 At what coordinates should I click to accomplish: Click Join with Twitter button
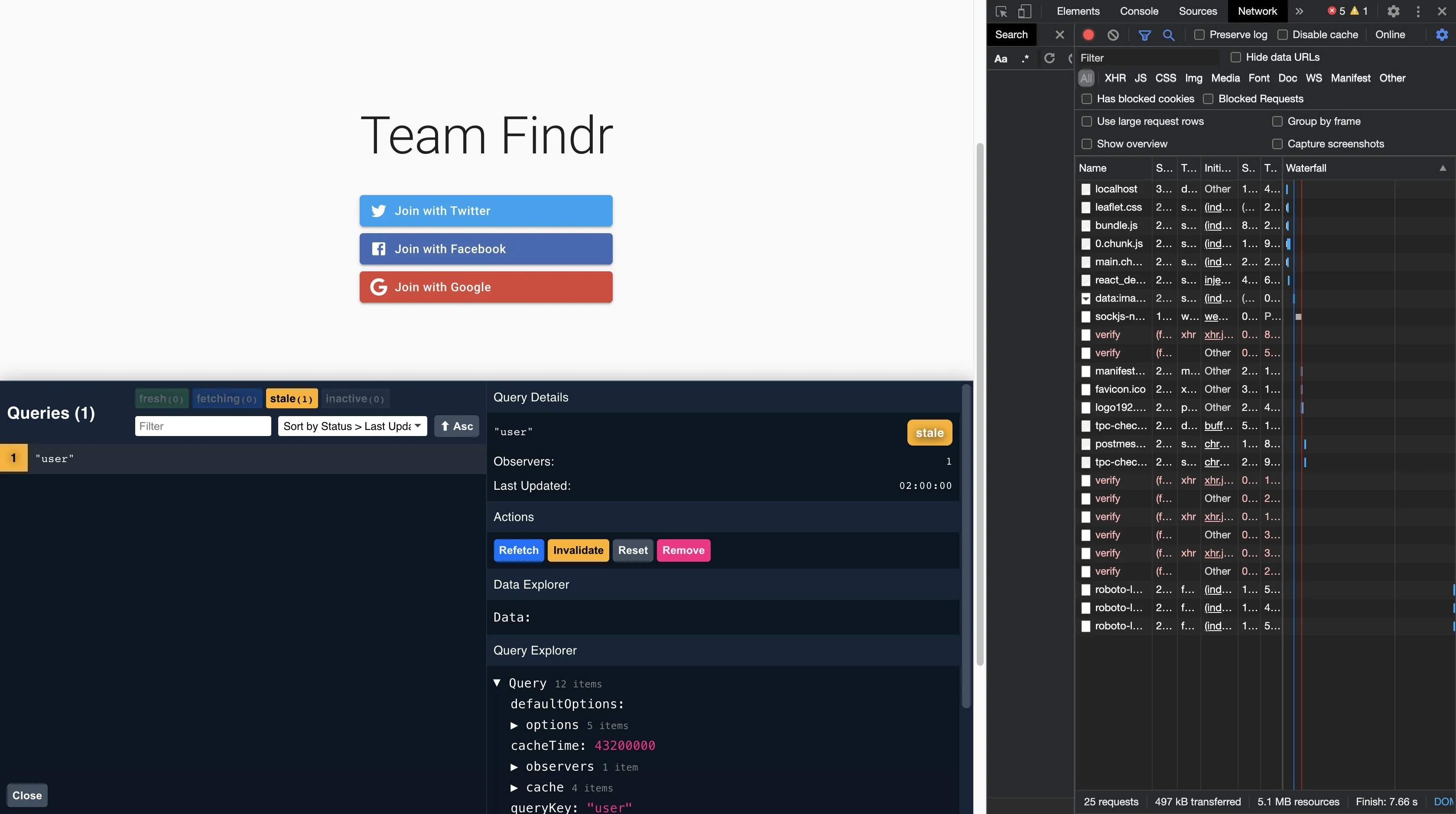(485, 211)
